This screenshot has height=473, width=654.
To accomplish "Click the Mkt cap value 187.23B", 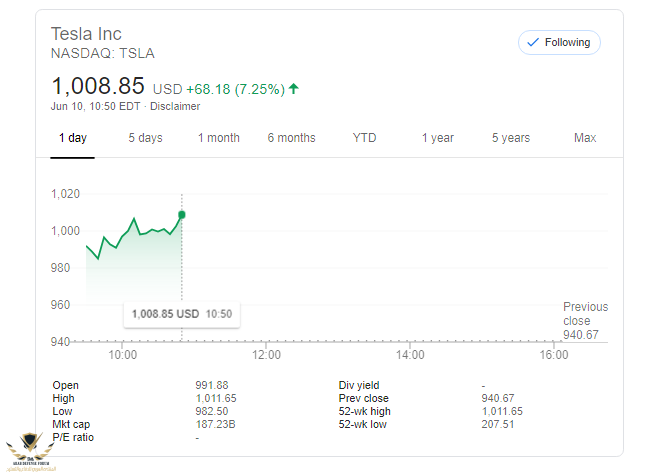I will (x=215, y=424).
